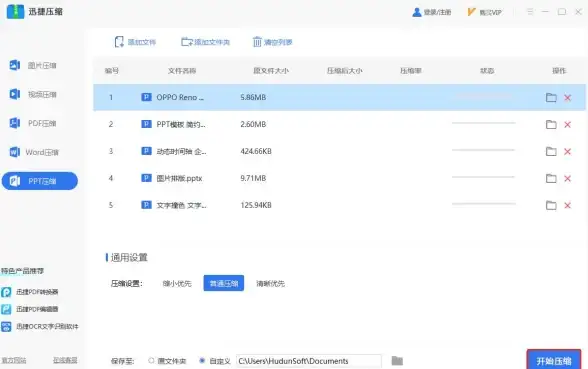Open the 视频压缩 video compression section

(x=33, y=94)
